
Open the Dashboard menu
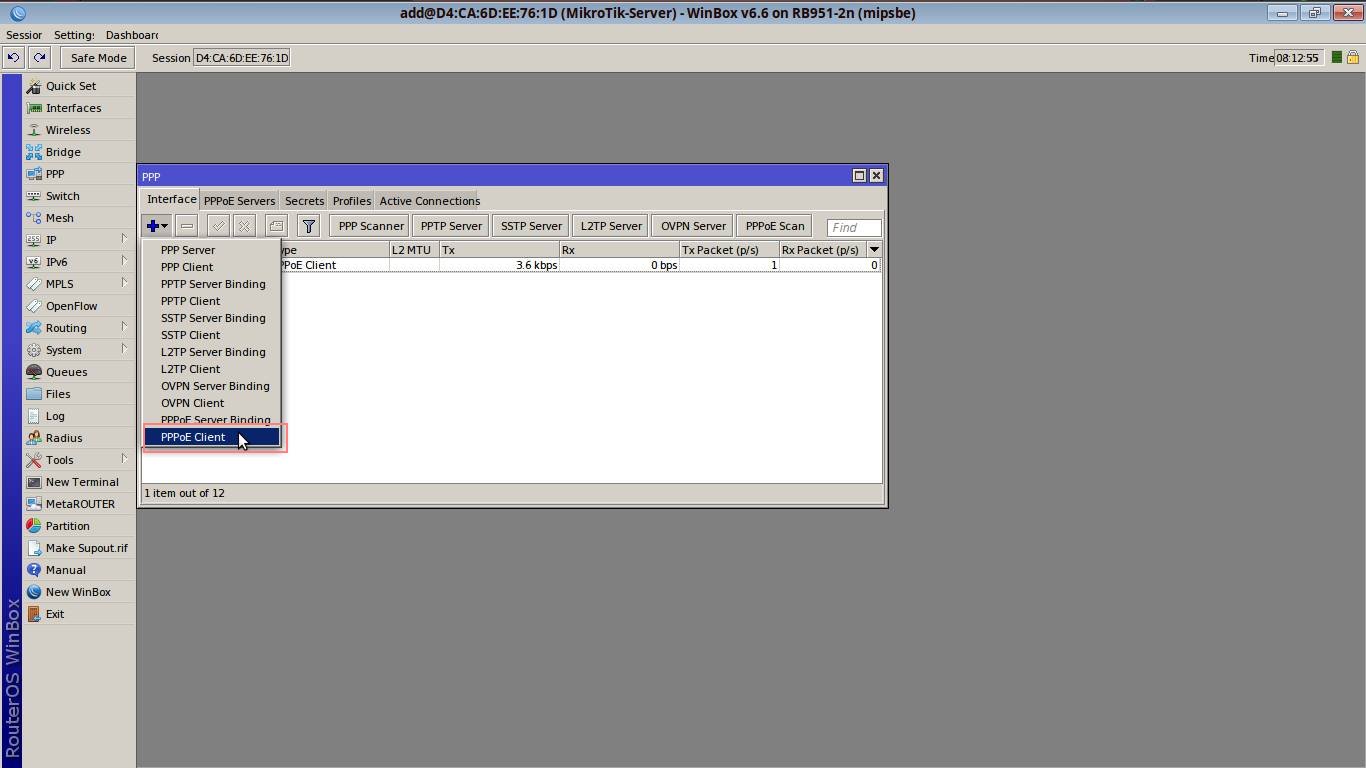point(132,35)
